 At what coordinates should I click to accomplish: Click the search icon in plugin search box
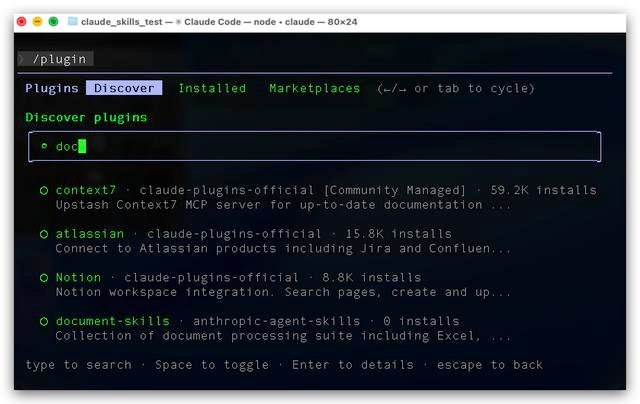pos(44,146)
